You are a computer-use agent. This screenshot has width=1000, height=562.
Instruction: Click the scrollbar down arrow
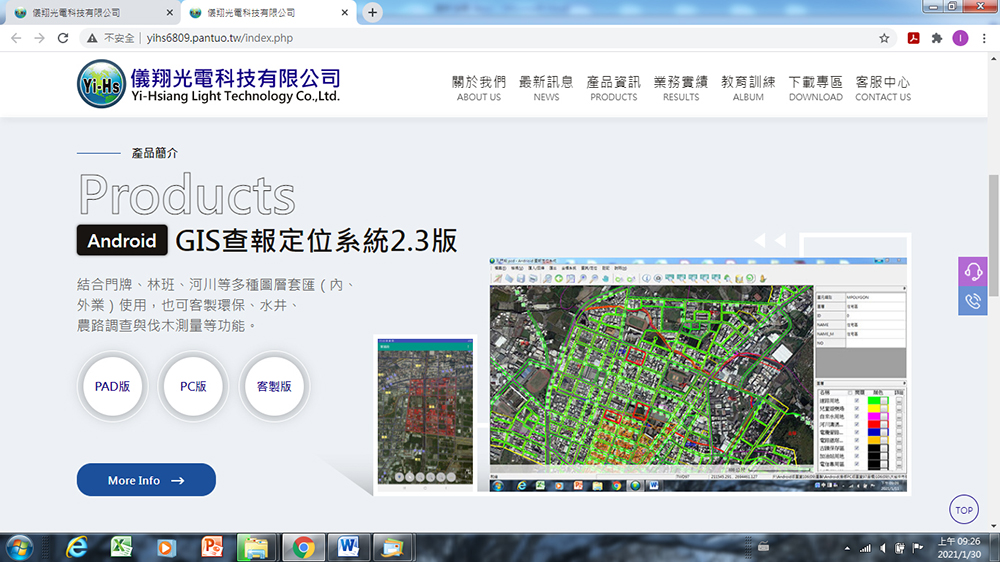(x=994, y=526)
